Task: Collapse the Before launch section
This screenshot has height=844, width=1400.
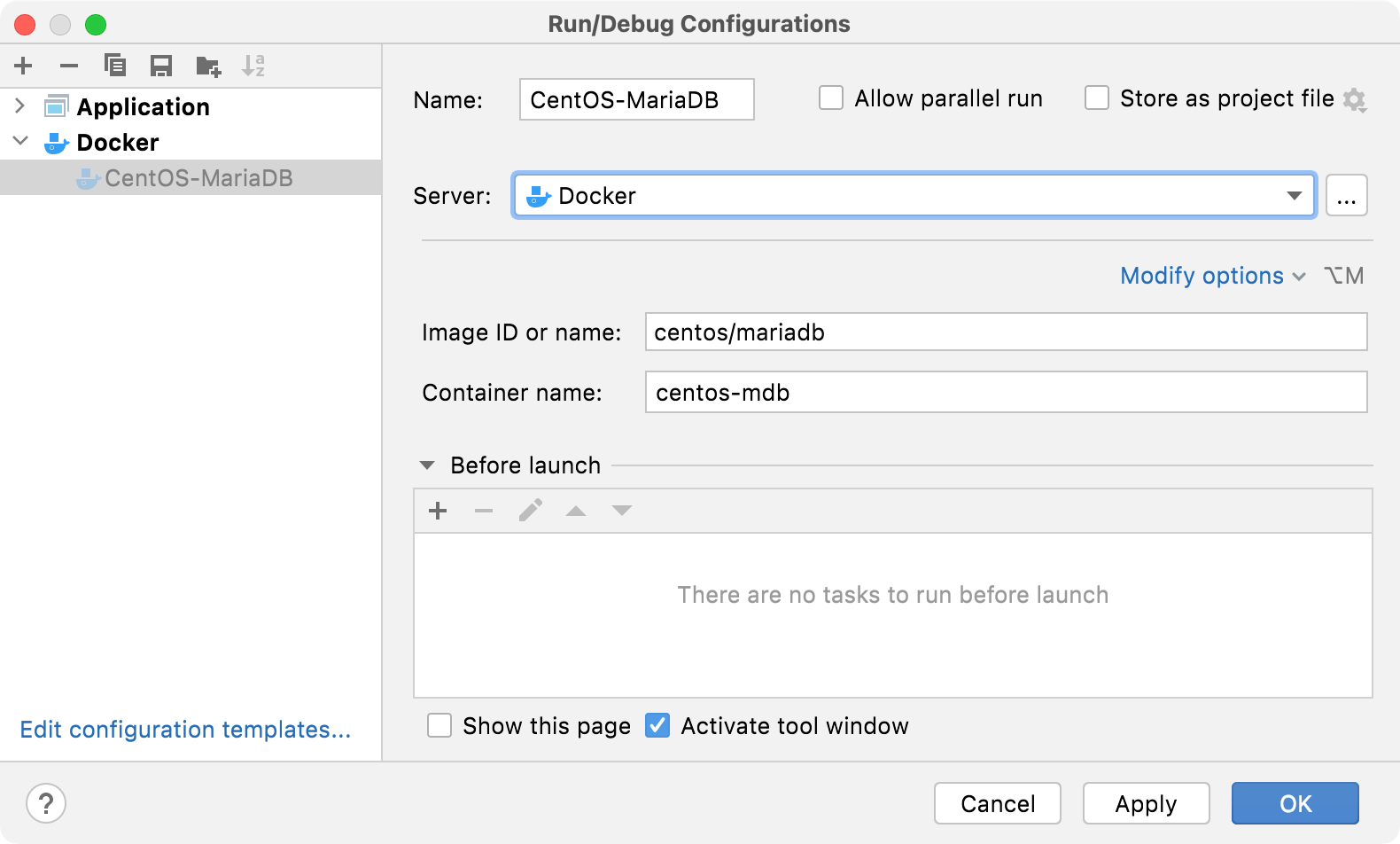Action: point(427,465)
